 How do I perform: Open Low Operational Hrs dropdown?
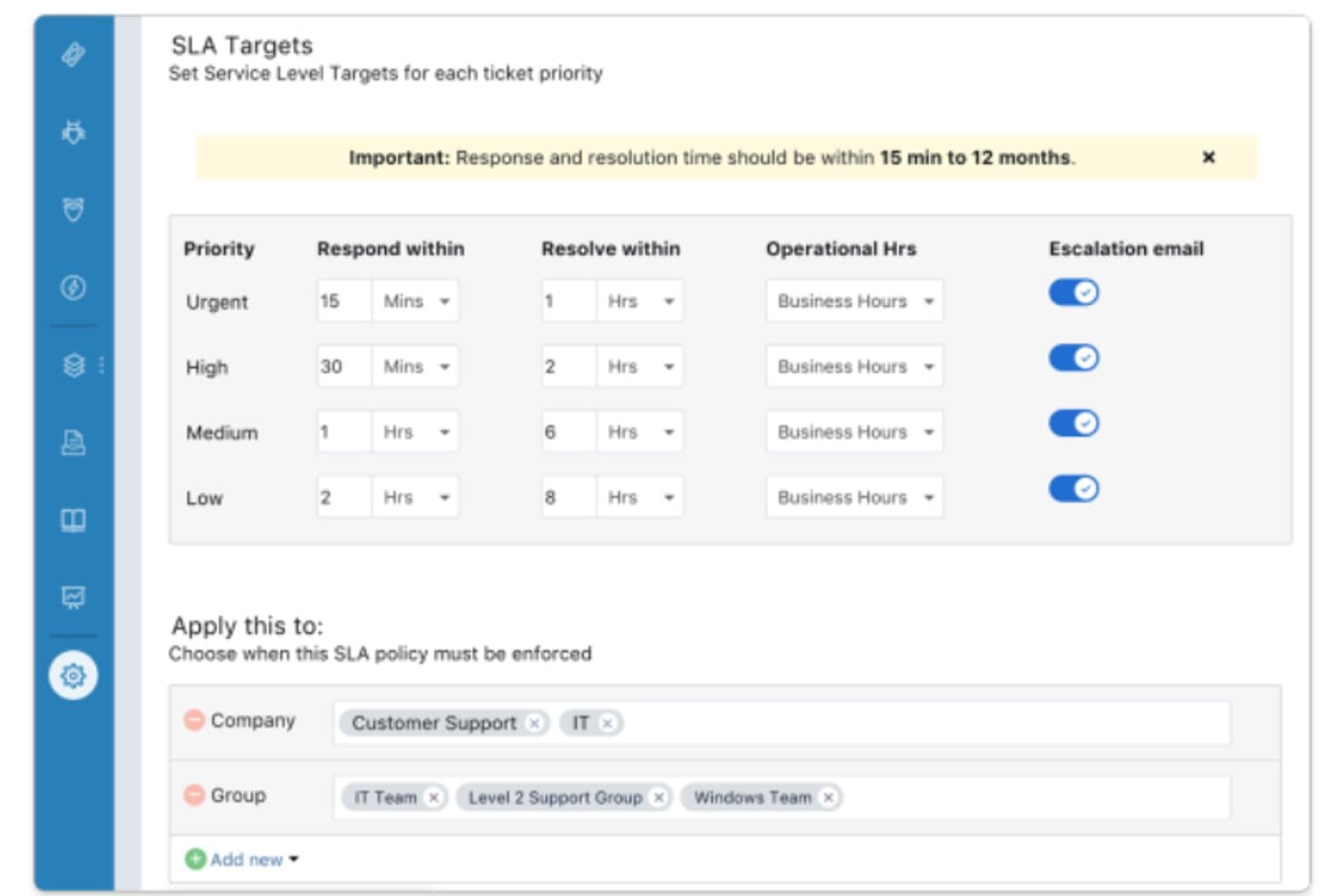(855, 497)
